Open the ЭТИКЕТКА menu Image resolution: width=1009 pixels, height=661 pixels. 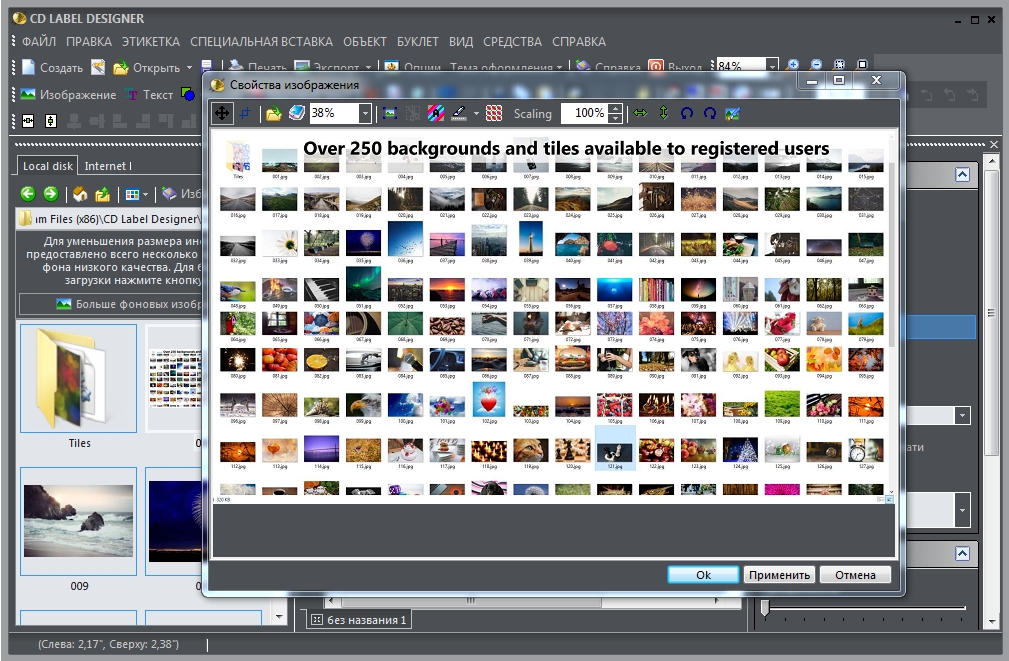[151, 42]
